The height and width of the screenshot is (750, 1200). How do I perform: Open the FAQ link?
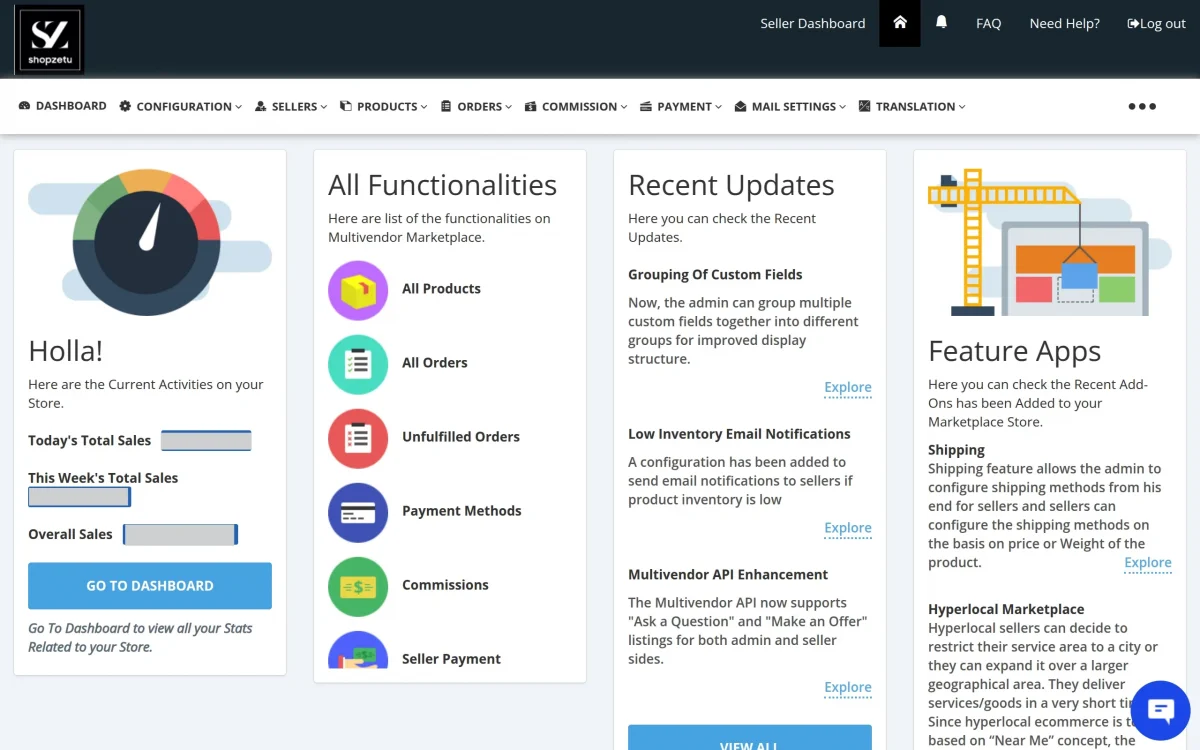click(x=988, y=23)
